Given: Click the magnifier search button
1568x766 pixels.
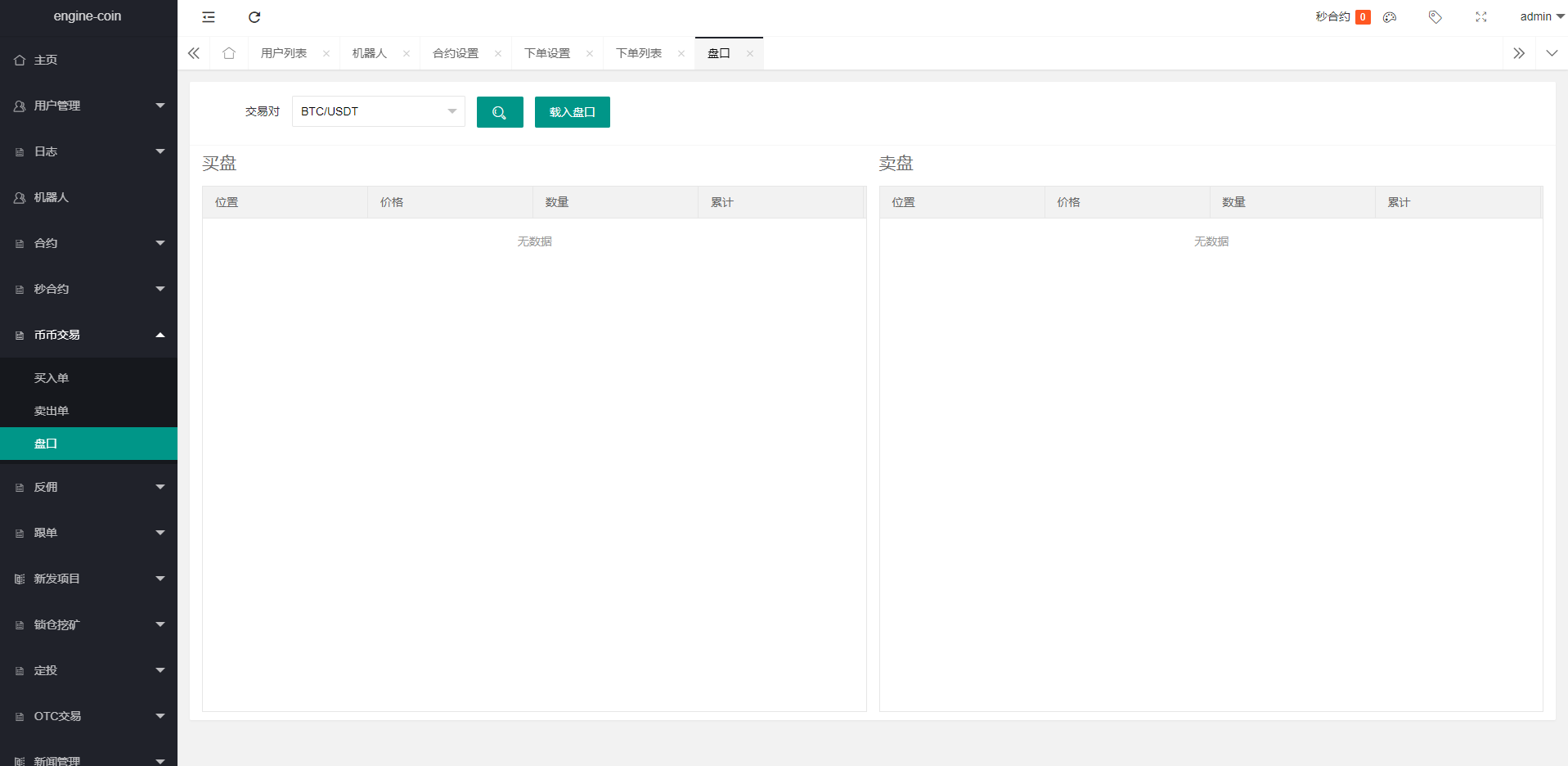Looking at the screenshot, I should (x=499, y=112).
